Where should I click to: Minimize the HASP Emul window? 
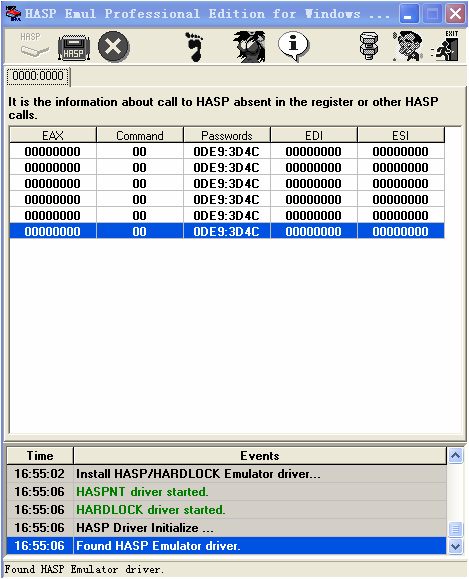pos(409,14)
